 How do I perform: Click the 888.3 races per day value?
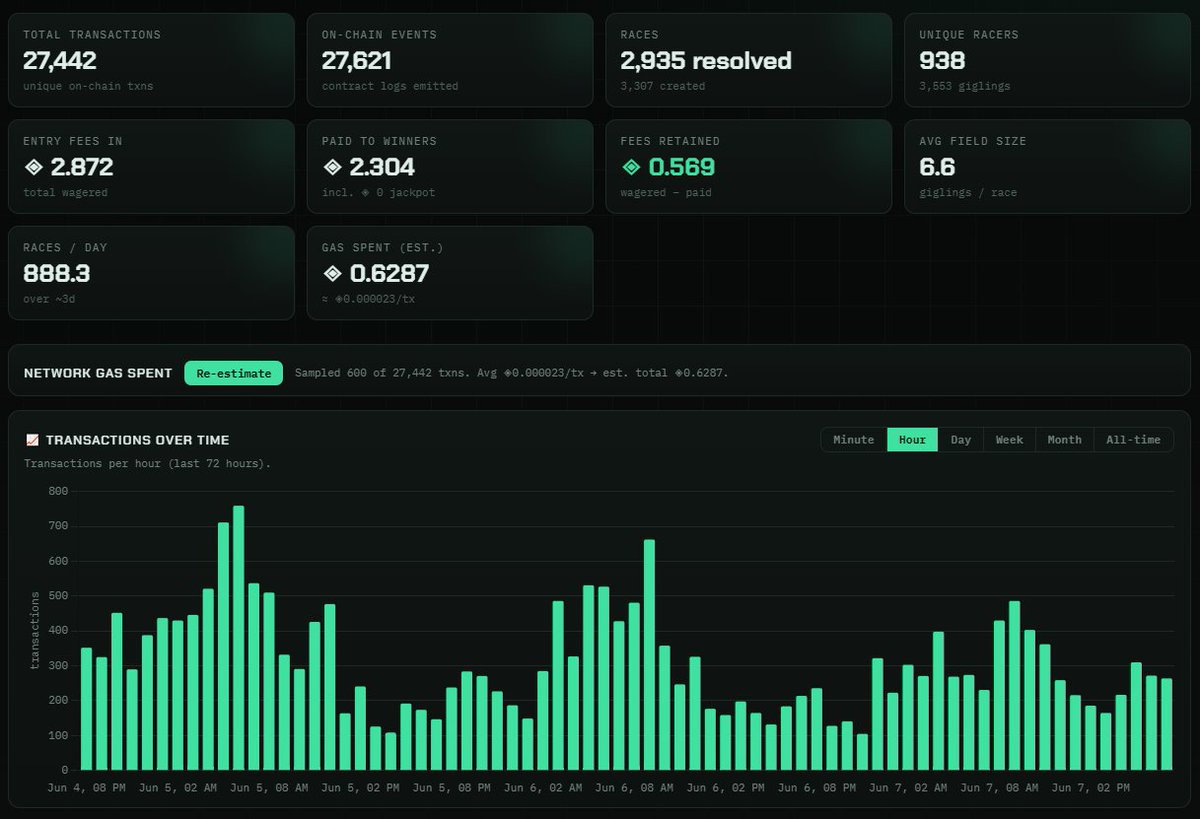[x=56, y=273]
